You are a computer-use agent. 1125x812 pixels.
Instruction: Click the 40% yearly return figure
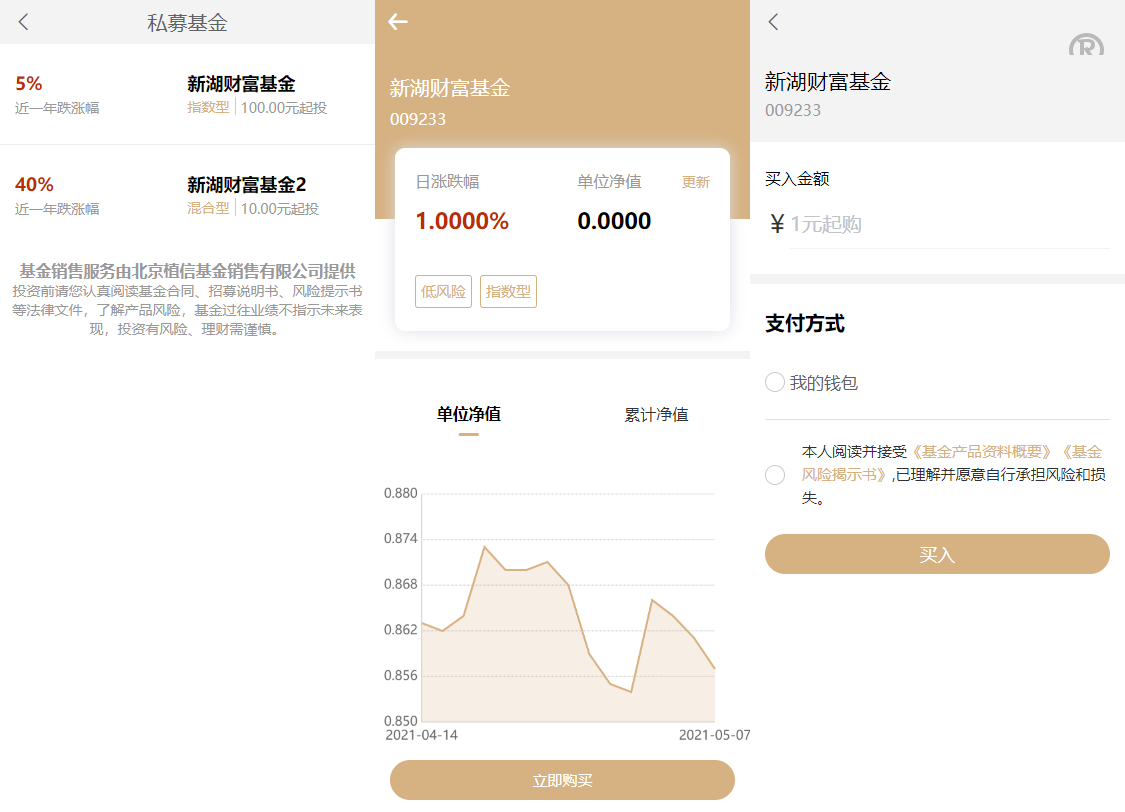34,185
